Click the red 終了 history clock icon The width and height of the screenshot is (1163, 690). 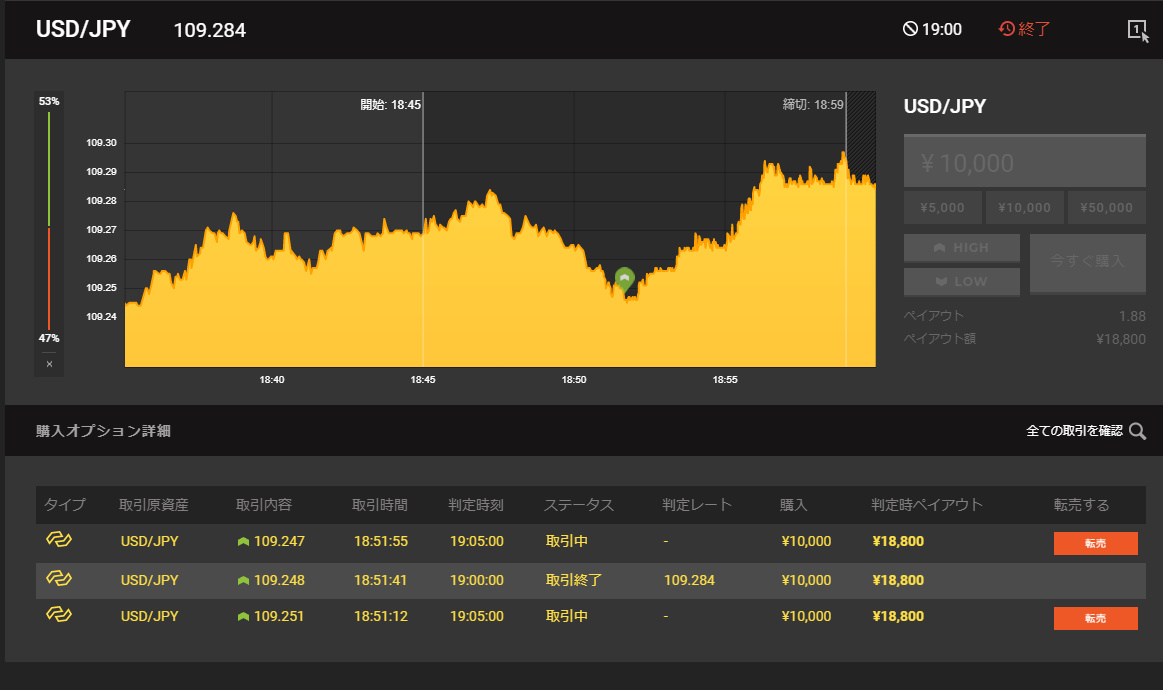coord(1007,29)
